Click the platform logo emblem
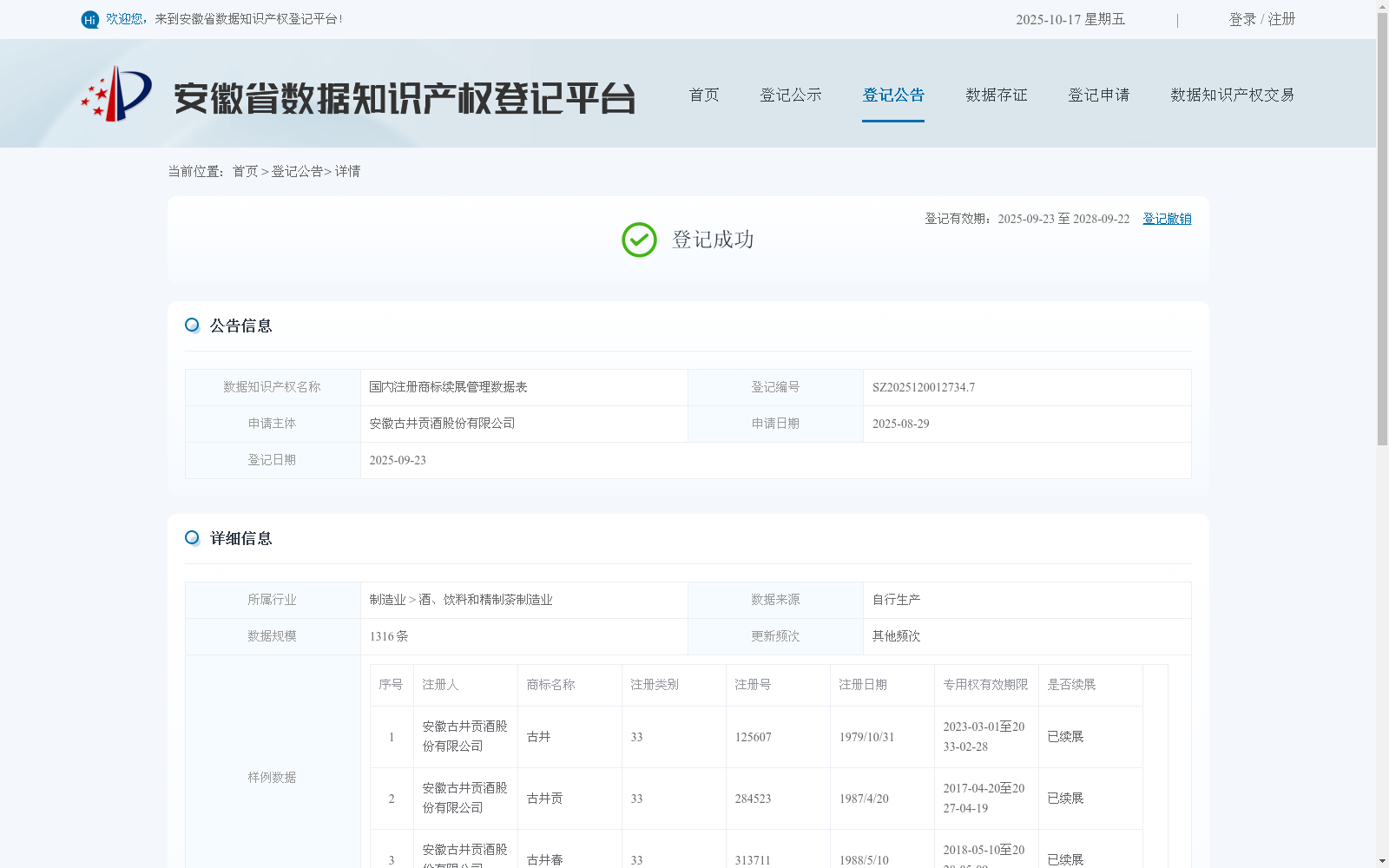The image size is (1389, 868). click(x=116, y=94)
